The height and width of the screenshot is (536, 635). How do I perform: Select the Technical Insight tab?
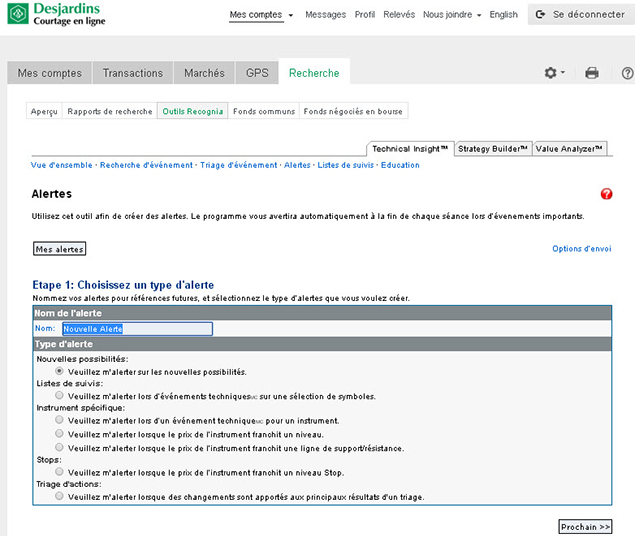point(410,149)
